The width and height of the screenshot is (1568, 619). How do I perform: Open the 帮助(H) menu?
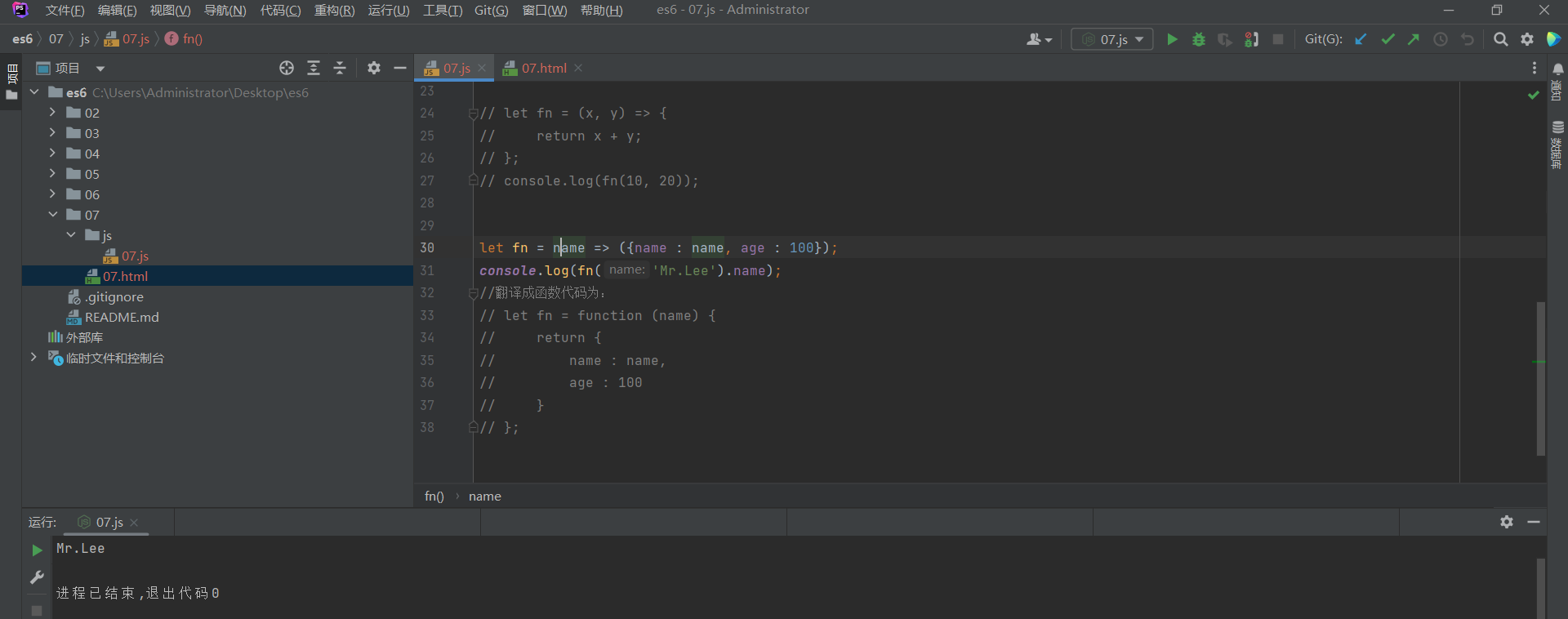pyautogui.click(x=601, y=10)
